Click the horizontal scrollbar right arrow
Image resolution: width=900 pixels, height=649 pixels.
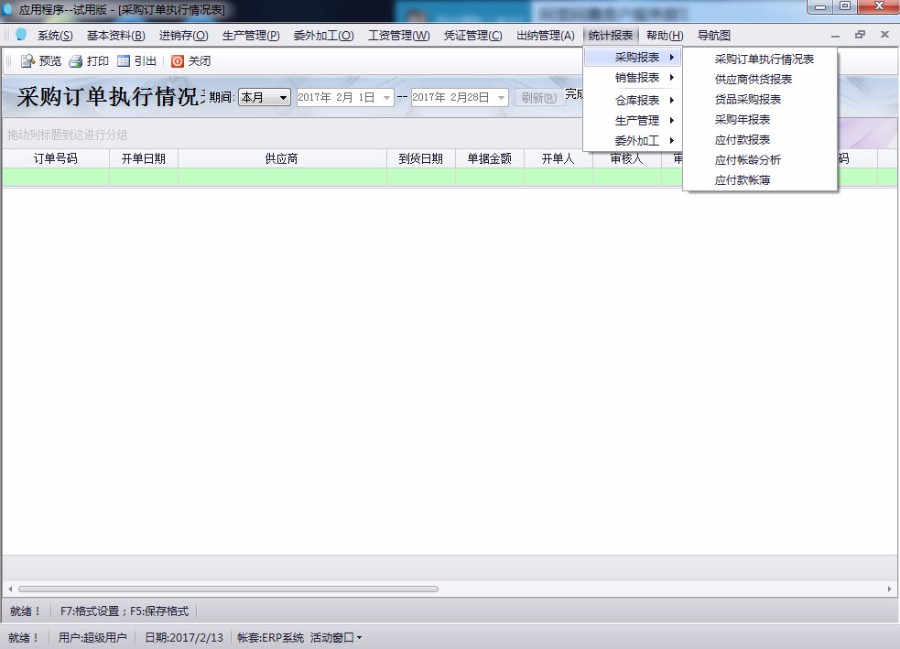coord(889,589)
